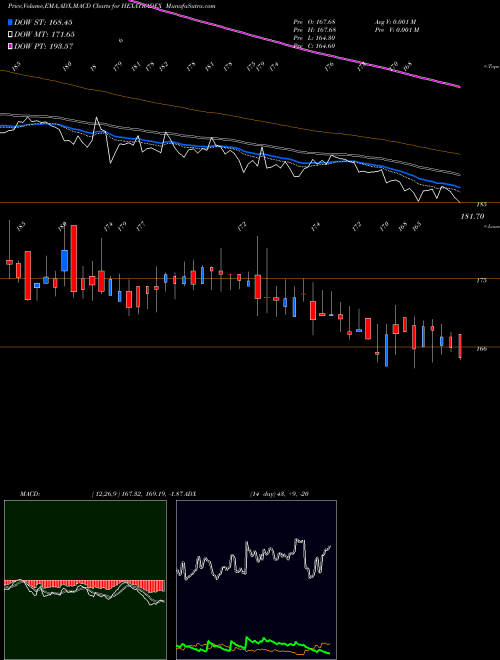Click the 'MACD:' panel label

click(30, 494)
